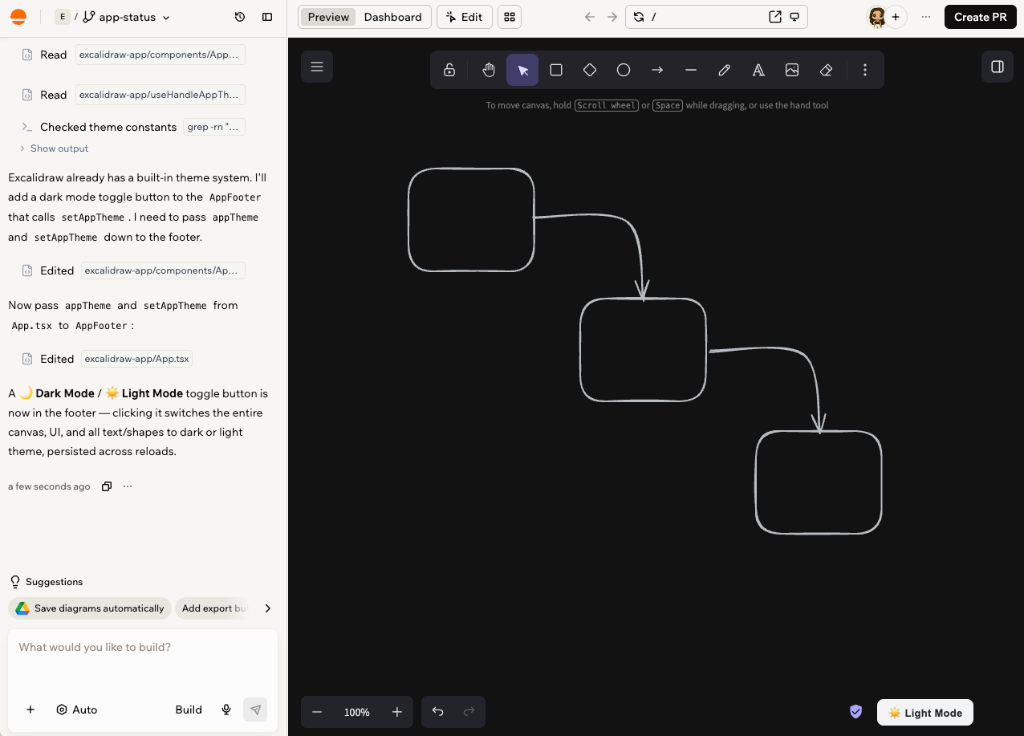Open the version history icon
The width and height of the screenshot is (1024, 736).
(x=240, y=17)
